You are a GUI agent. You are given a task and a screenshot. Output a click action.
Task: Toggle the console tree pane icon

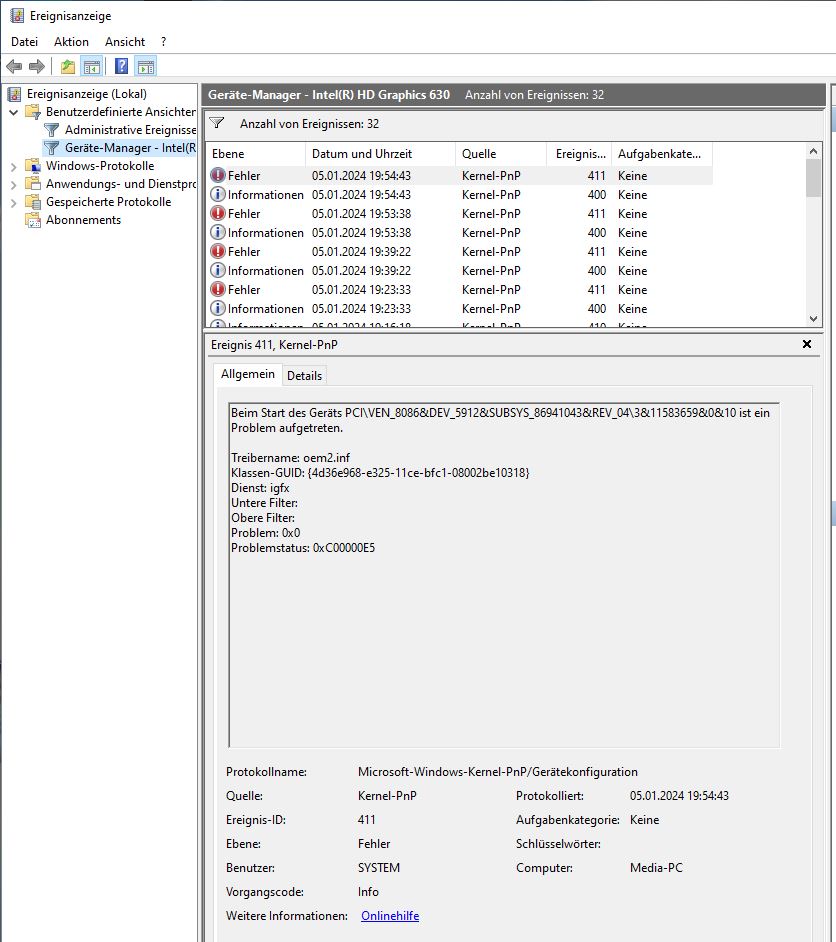click(92, 66)
